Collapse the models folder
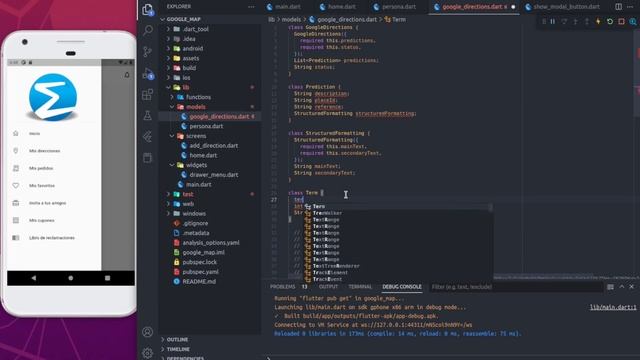Image resolution: width=640 pixels, height=360 pixels. click(196, 107)
